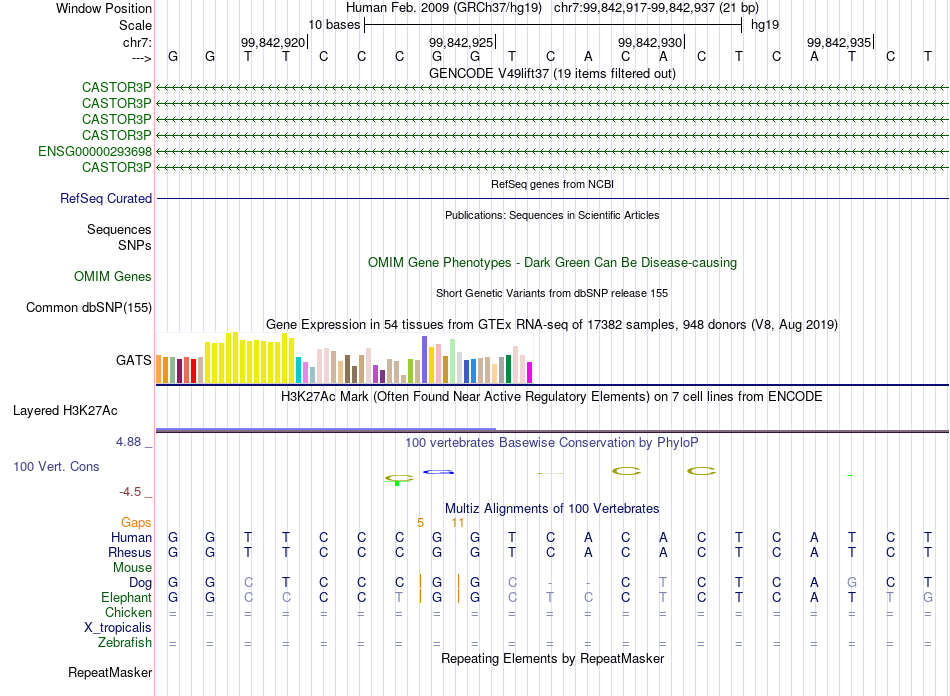Click the 99,842,930 position marker
This screenshot has height=696, width=950.
[650, 42]
